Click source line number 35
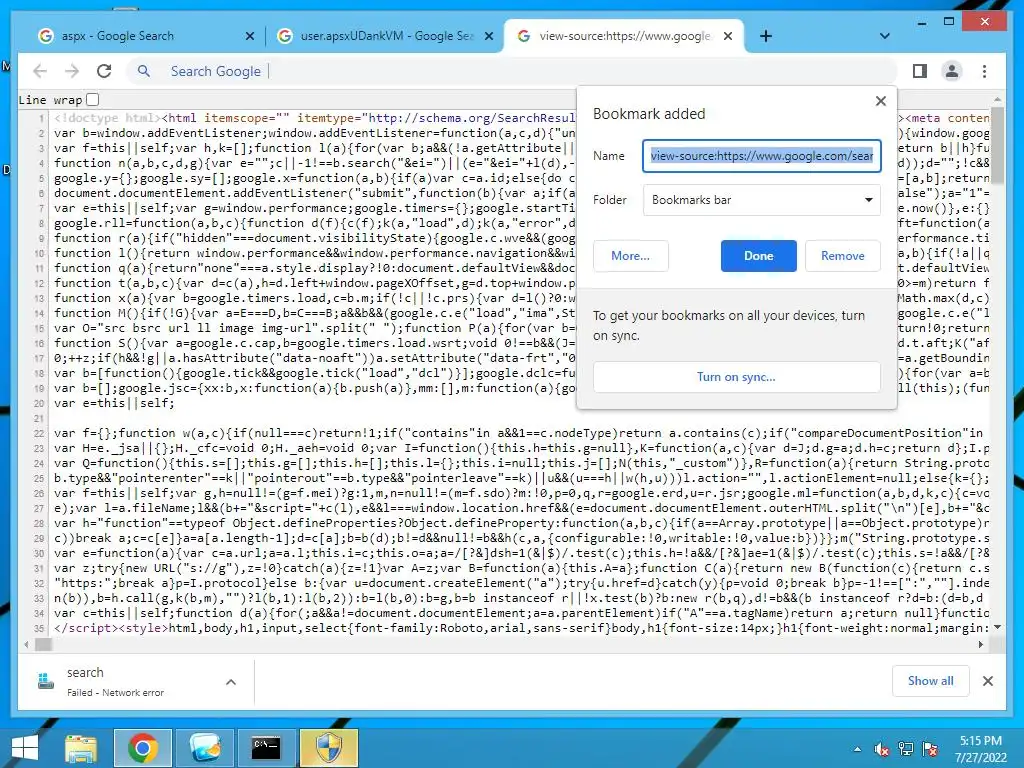The width and height of the screenshot is (1024, 768). [39, 629]
